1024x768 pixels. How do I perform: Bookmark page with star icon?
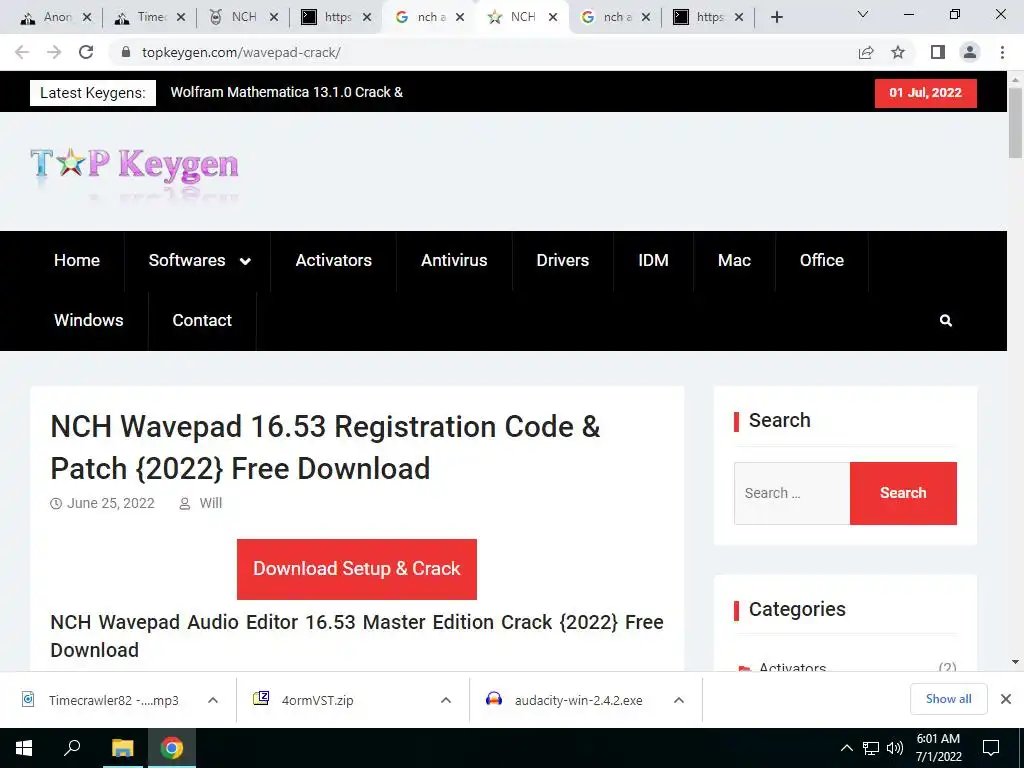point(898,52)
